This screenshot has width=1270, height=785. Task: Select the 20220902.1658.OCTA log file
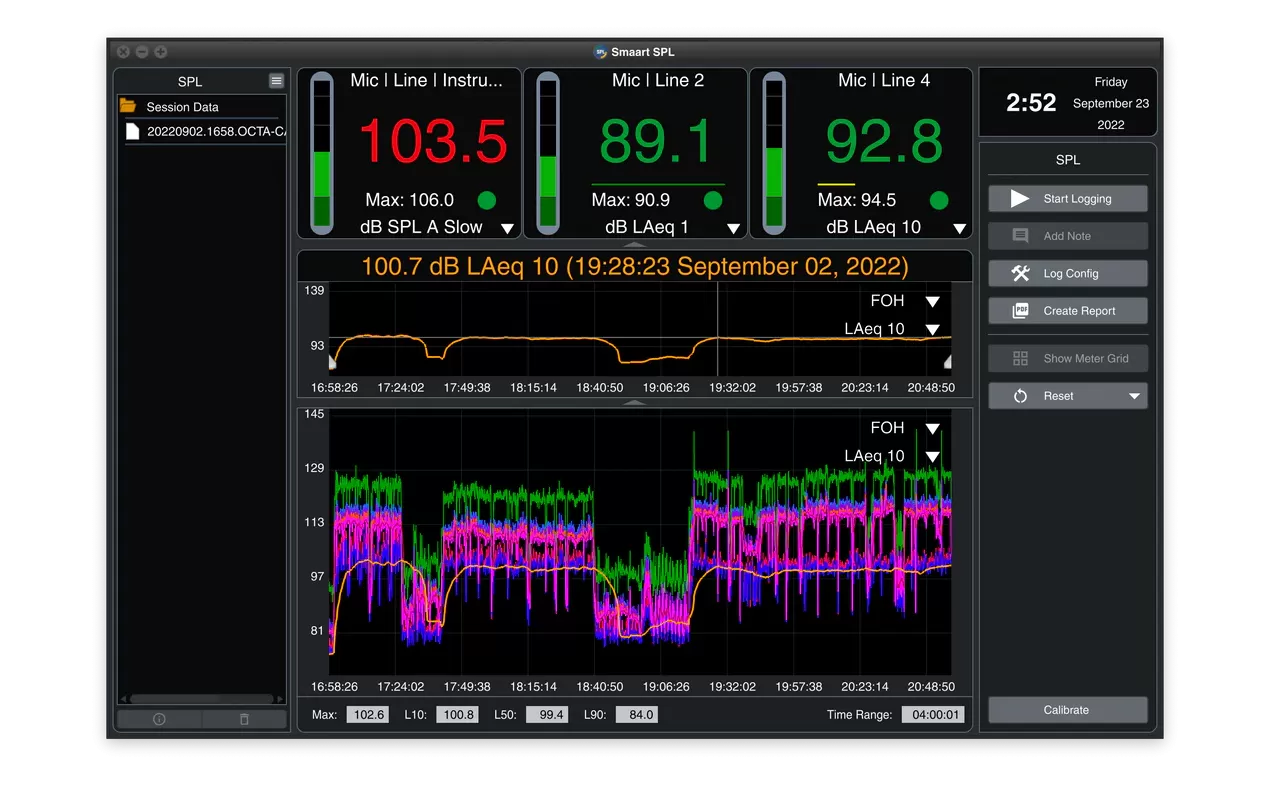(x=205, y=131)
